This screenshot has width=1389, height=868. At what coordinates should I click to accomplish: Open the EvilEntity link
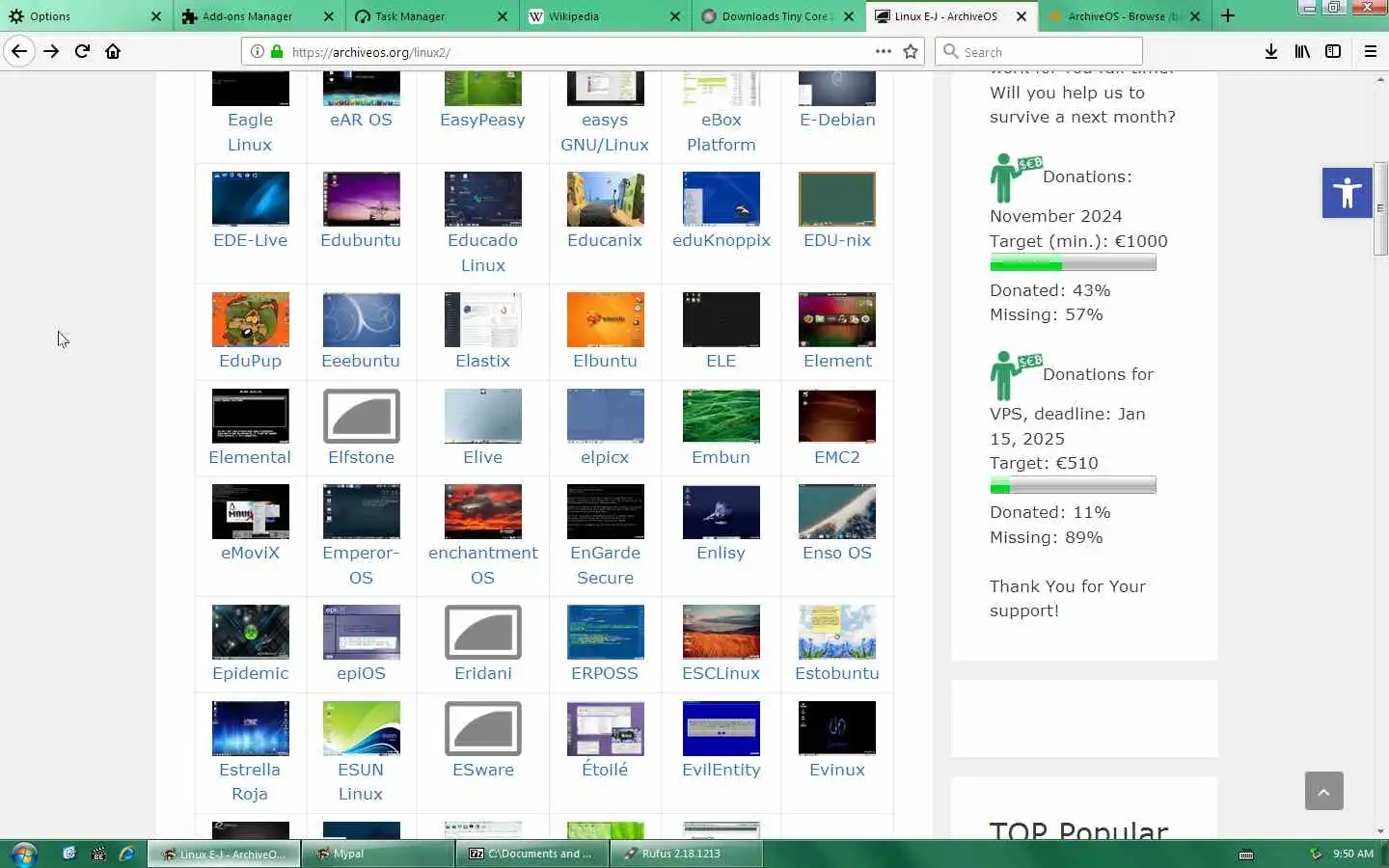pyautogui.click(x=721, y=770)
